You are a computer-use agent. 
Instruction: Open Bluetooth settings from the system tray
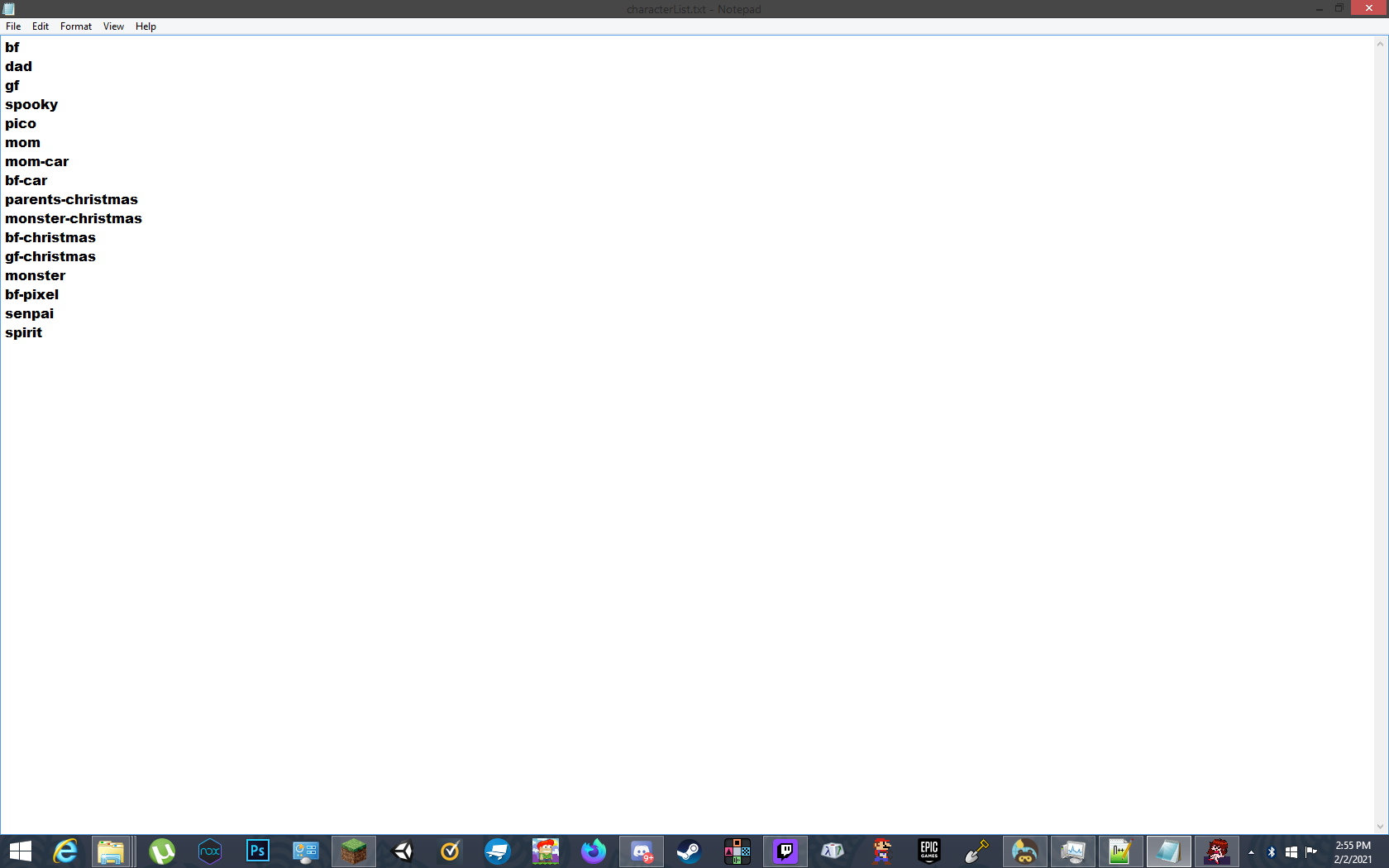(x=1271, y=851)
